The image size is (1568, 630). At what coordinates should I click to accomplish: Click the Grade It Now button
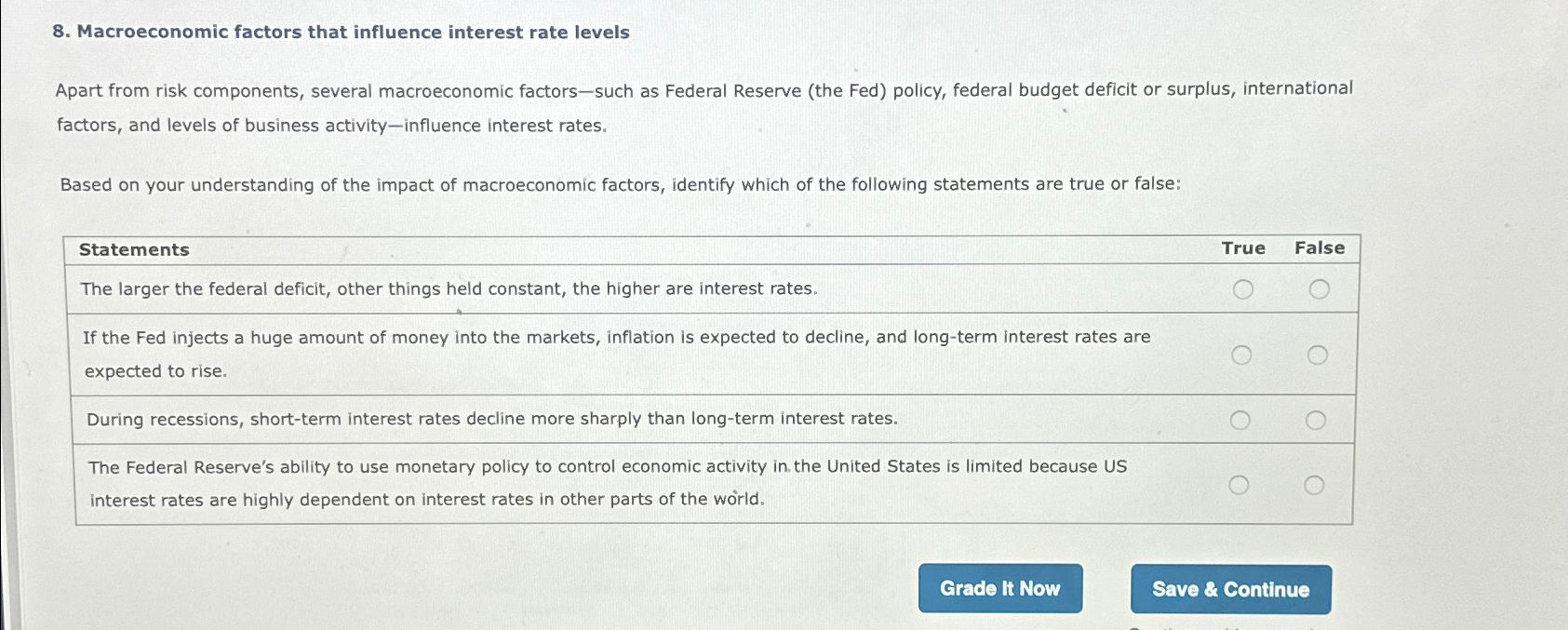1000,588
